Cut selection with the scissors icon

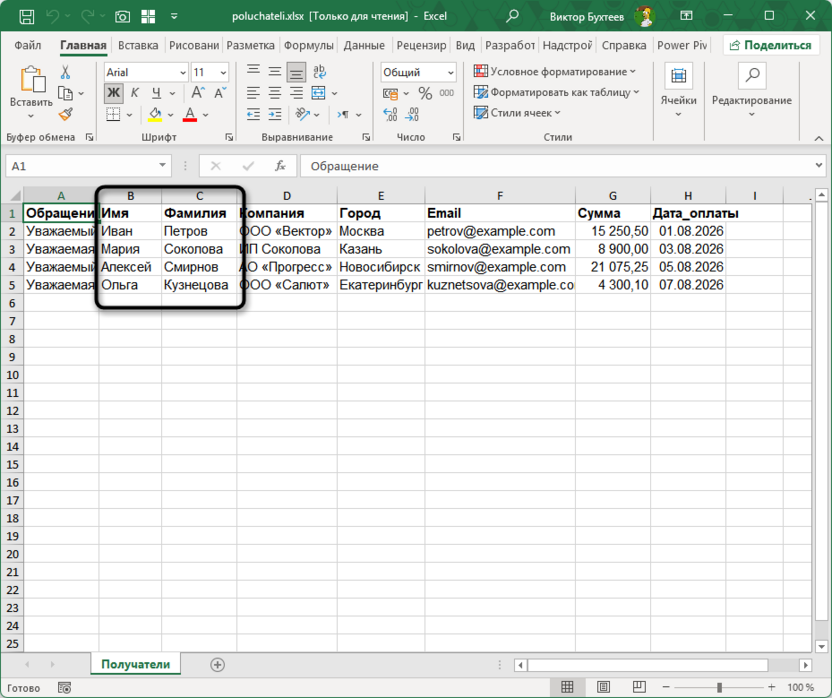tap(65, 72)
